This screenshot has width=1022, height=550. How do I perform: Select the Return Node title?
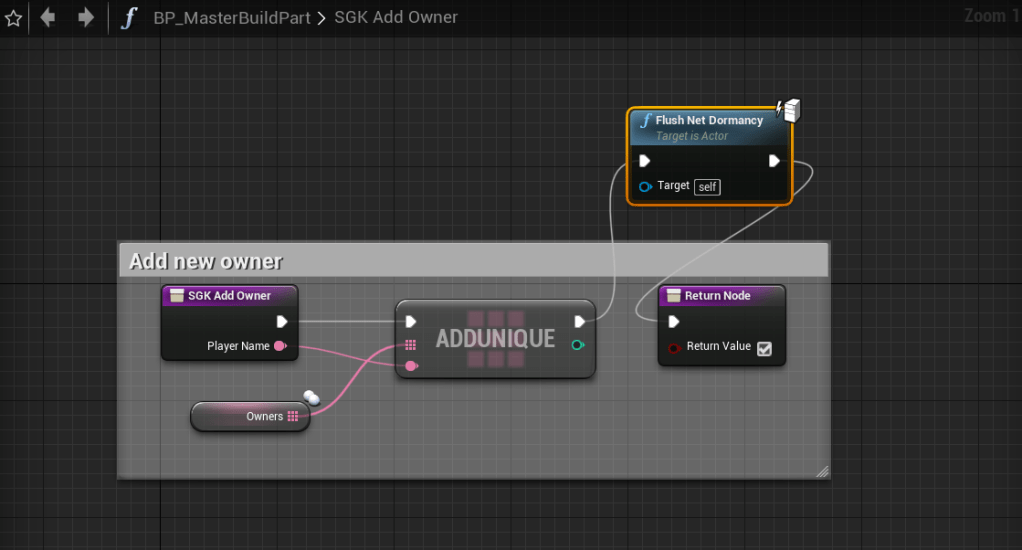717,296
